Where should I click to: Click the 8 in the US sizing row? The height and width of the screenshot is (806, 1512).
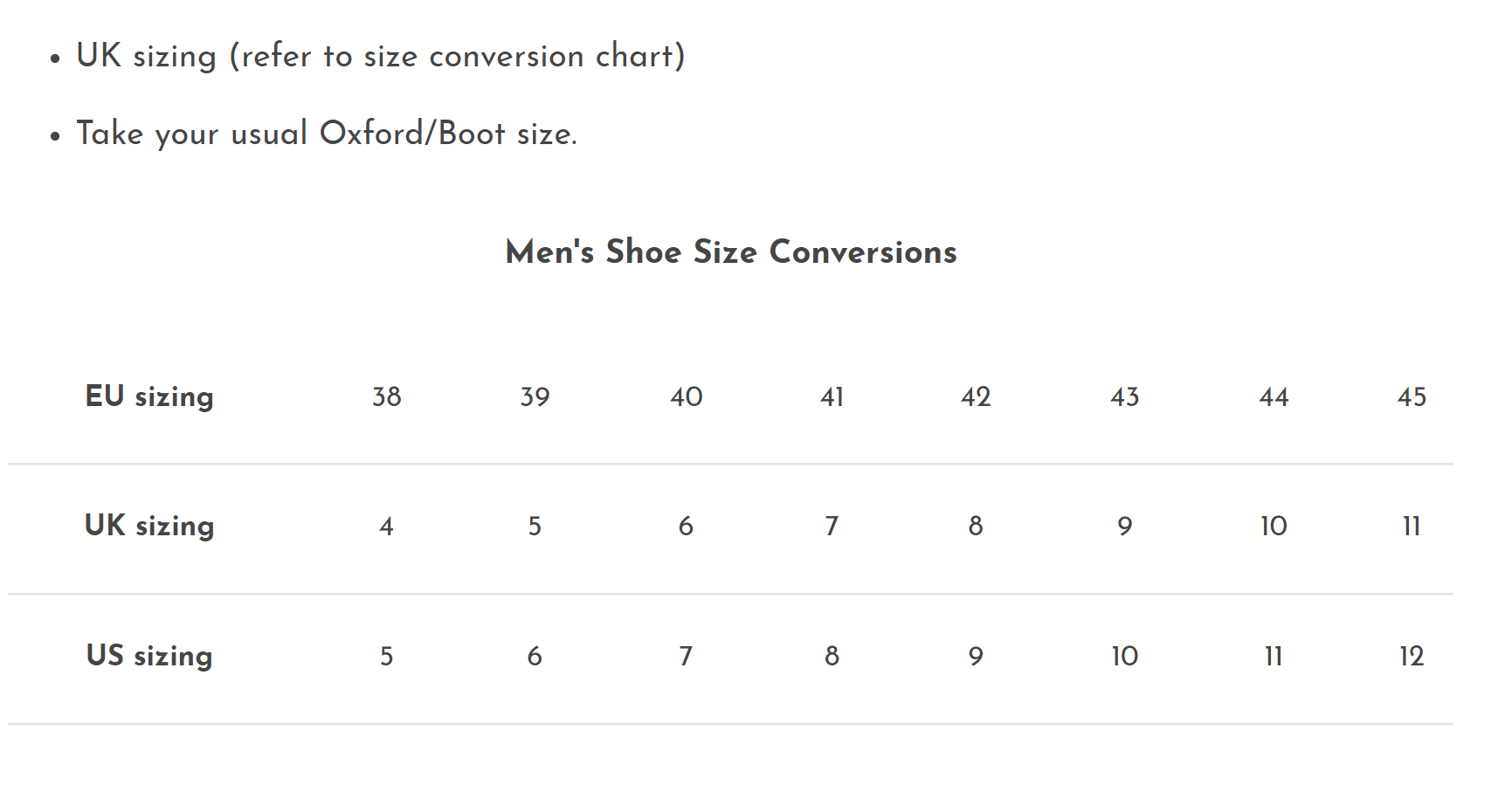point(832,657)
